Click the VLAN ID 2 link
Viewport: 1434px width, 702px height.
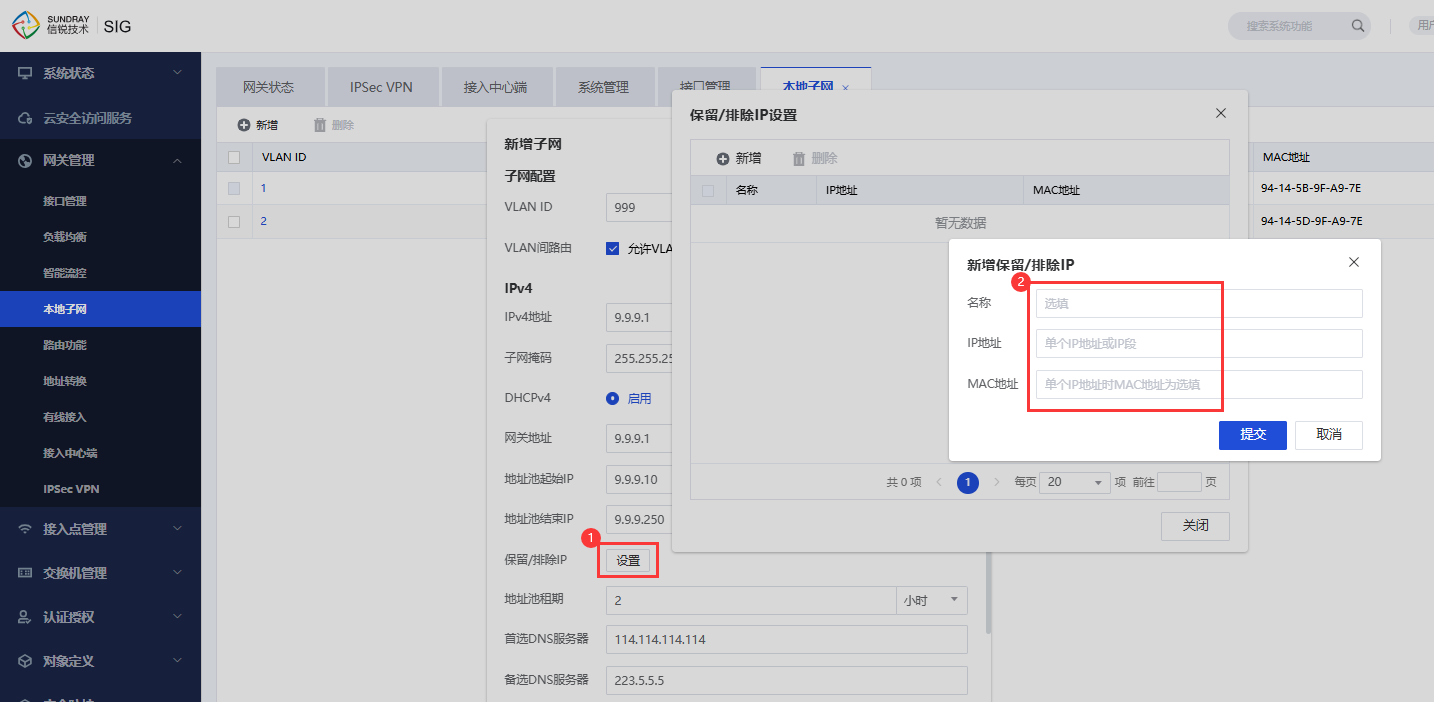[264, 221]
